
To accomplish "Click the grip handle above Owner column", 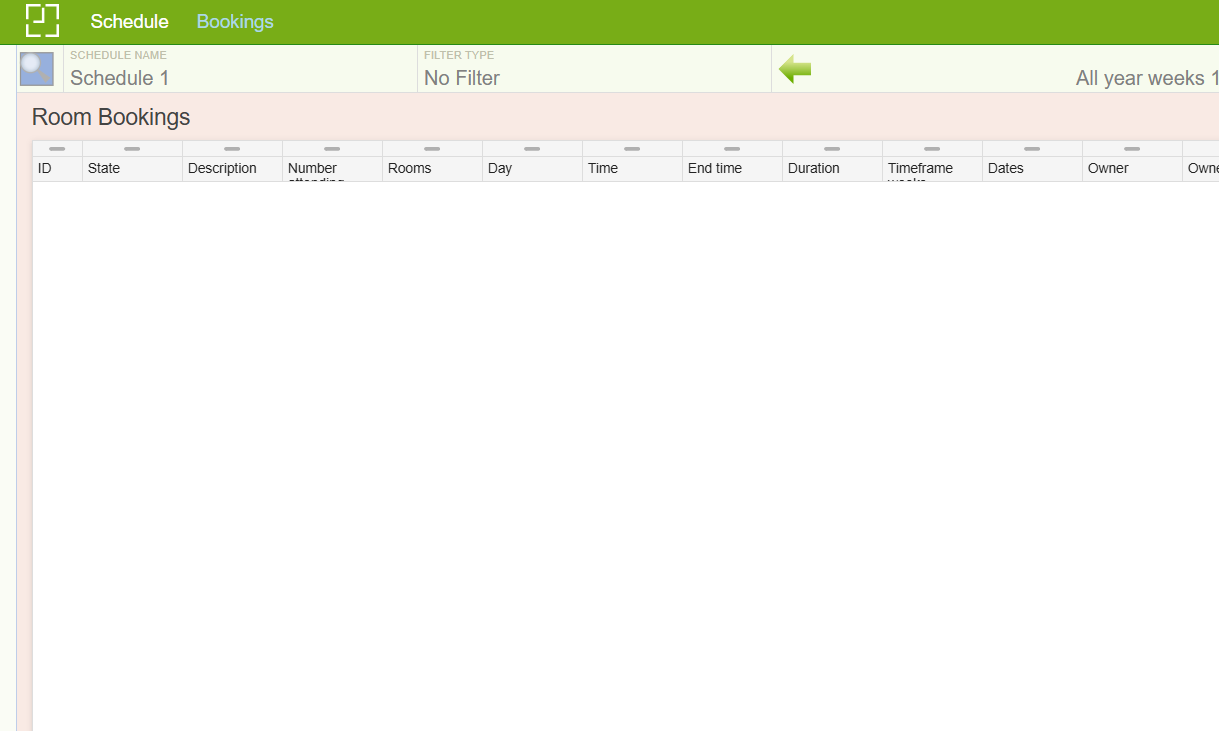I will 1132,149.
